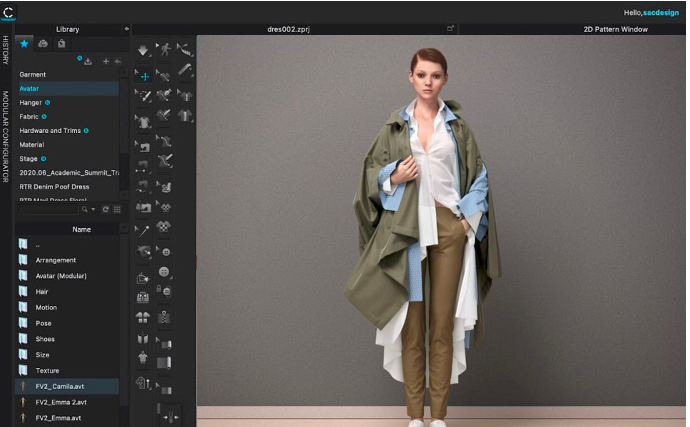
Task: Select the walking avatar motion tool
Action: click(x=165, y=49)
